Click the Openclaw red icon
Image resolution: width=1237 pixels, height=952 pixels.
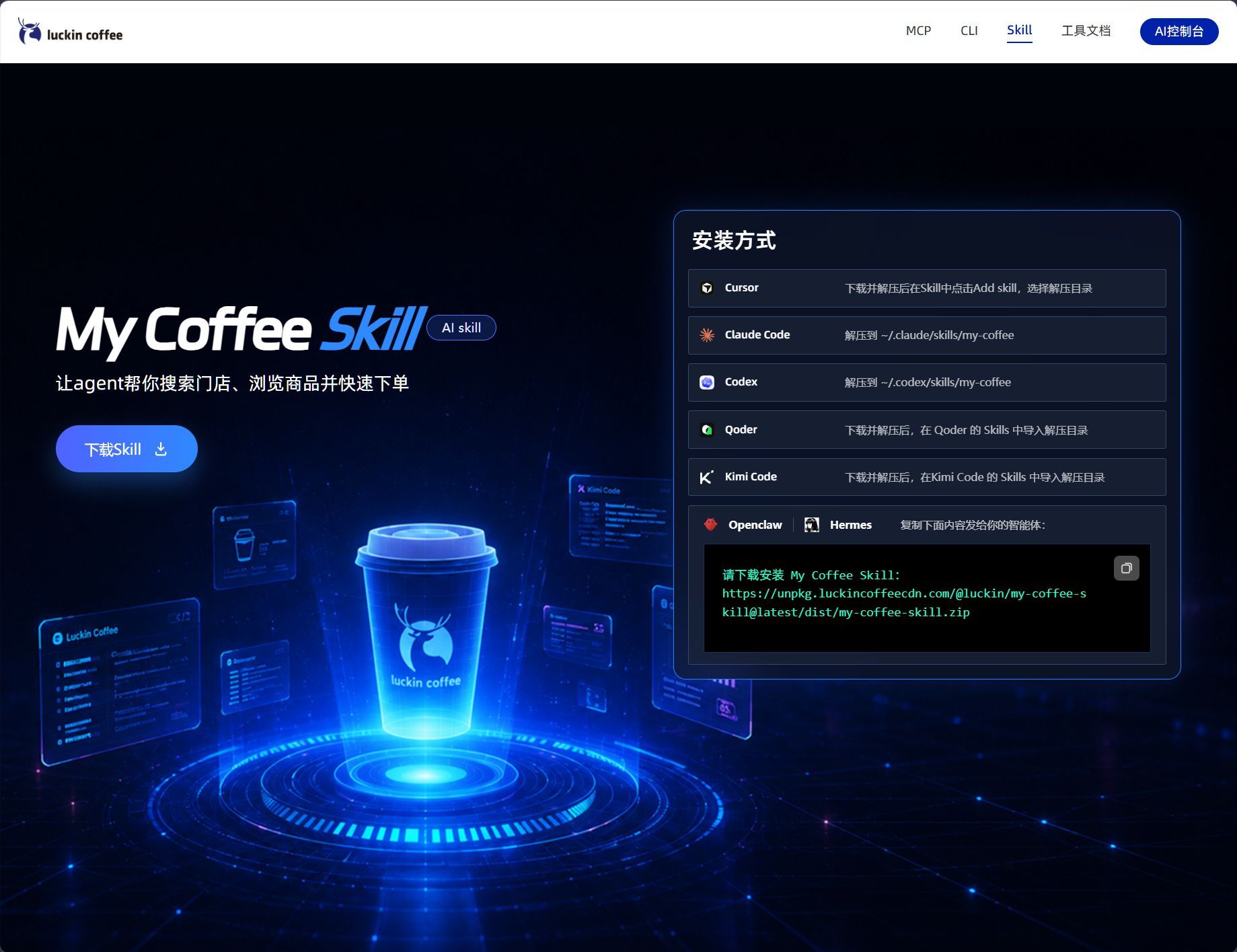pyautogui.click(x=711, y=525)
